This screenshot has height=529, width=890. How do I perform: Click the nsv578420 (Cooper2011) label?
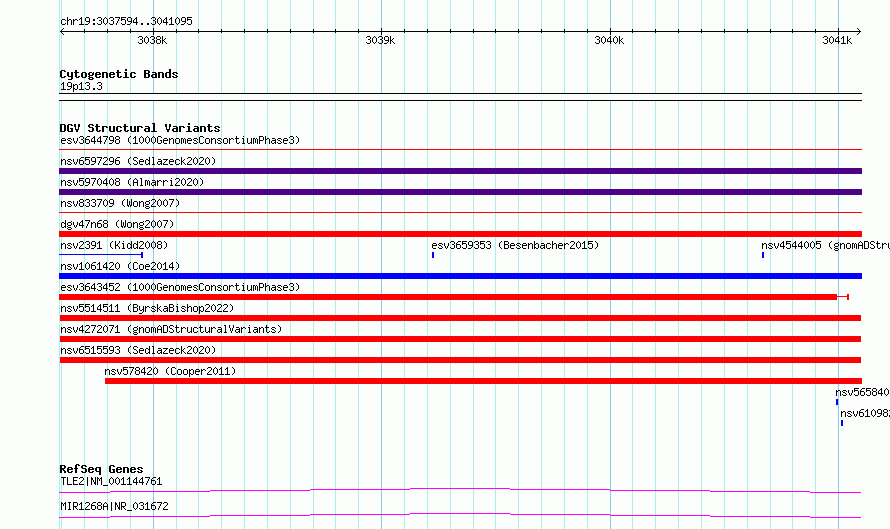tap(170, 371)
